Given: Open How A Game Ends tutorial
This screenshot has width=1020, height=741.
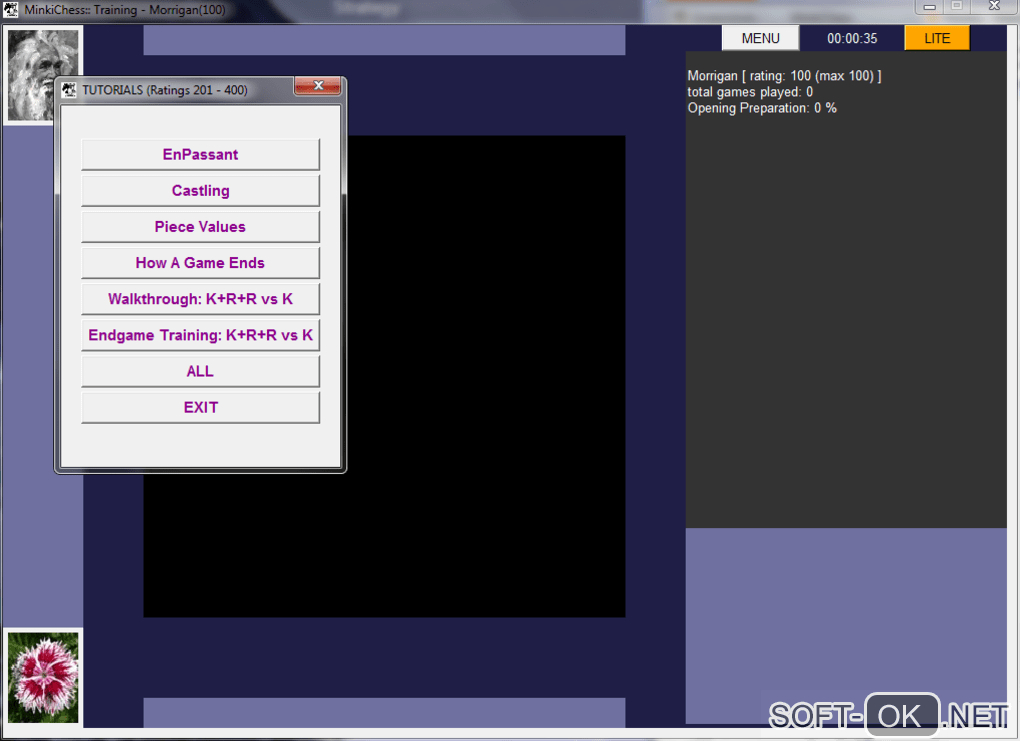Looking at the screenshot, I should (x=200, y=263).
